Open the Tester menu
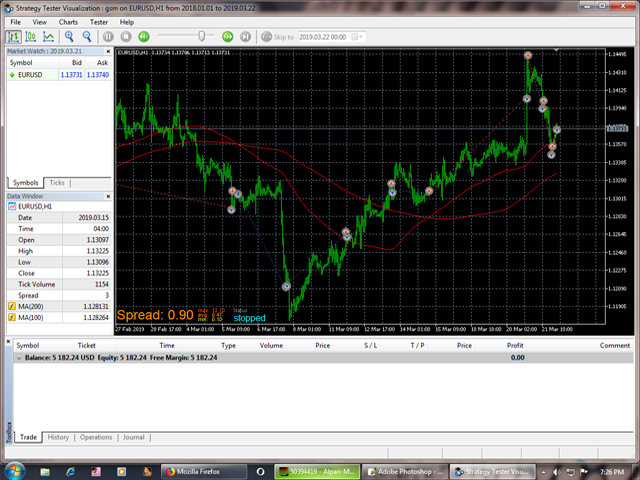This screenshot has height=480, width=640. pyautogui.click(x=99, y=22)
